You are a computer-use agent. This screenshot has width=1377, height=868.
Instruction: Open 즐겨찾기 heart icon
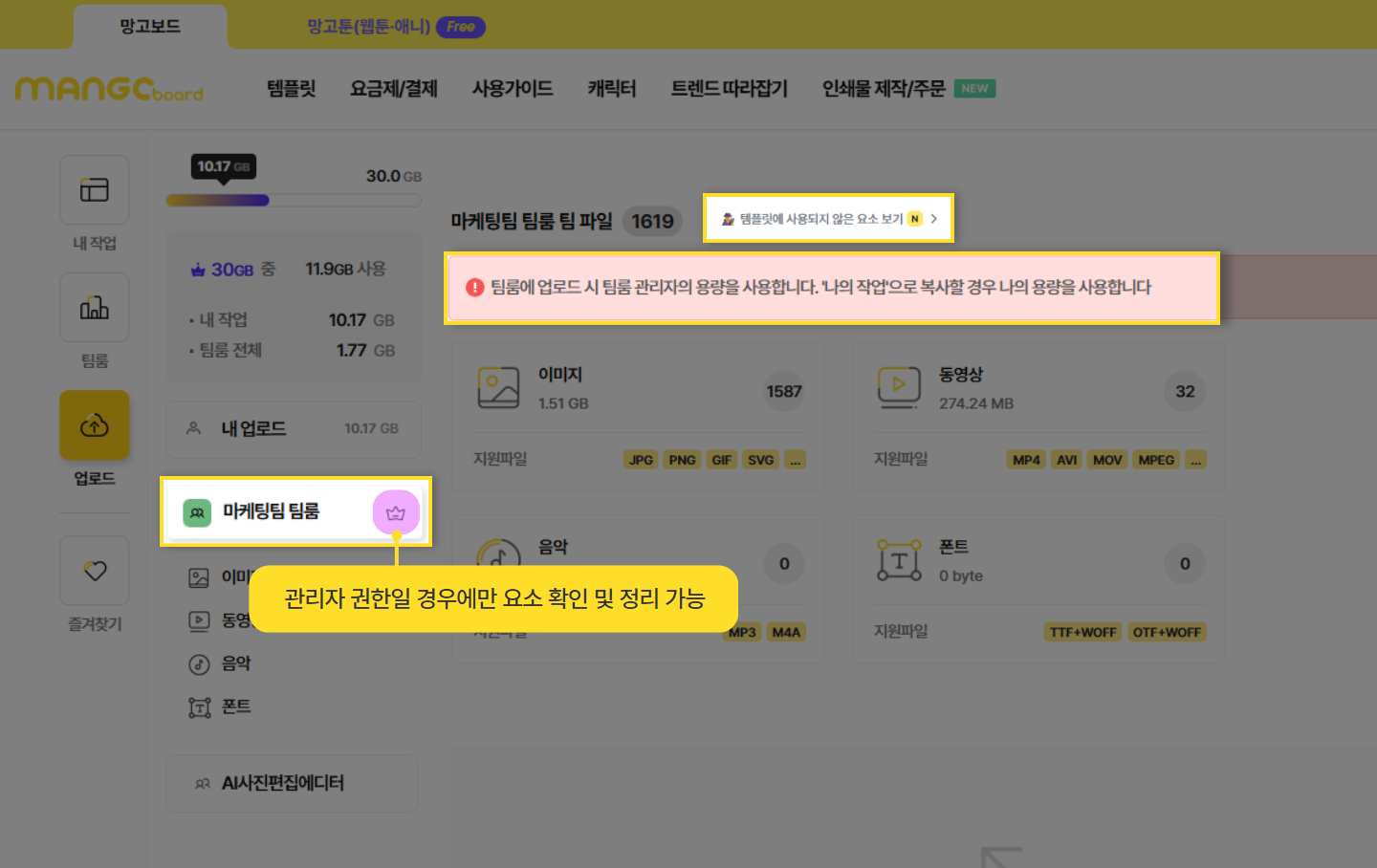pyautogui.click(x=94, y=571)
